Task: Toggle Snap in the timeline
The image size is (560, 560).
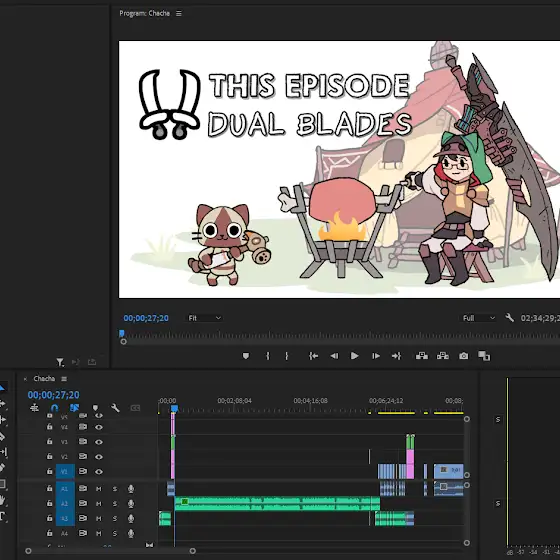Action: [54, 408]
